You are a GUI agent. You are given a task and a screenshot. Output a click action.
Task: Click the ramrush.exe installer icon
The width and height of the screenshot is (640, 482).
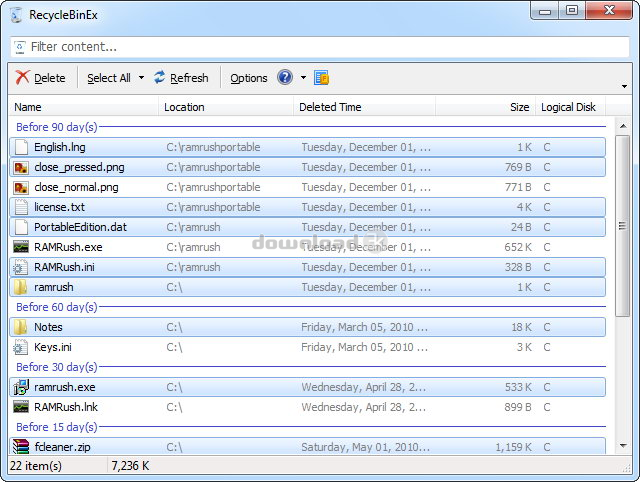click(21, 387)
